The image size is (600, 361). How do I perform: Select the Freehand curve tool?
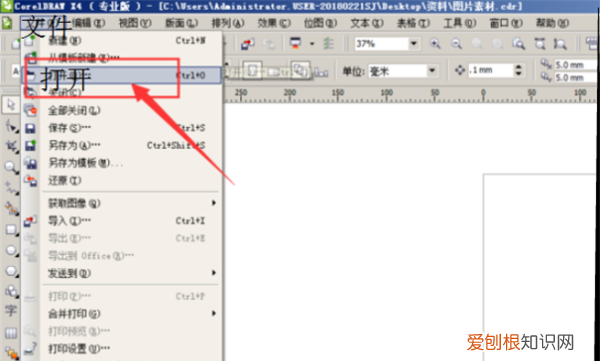tap(11, 188)
